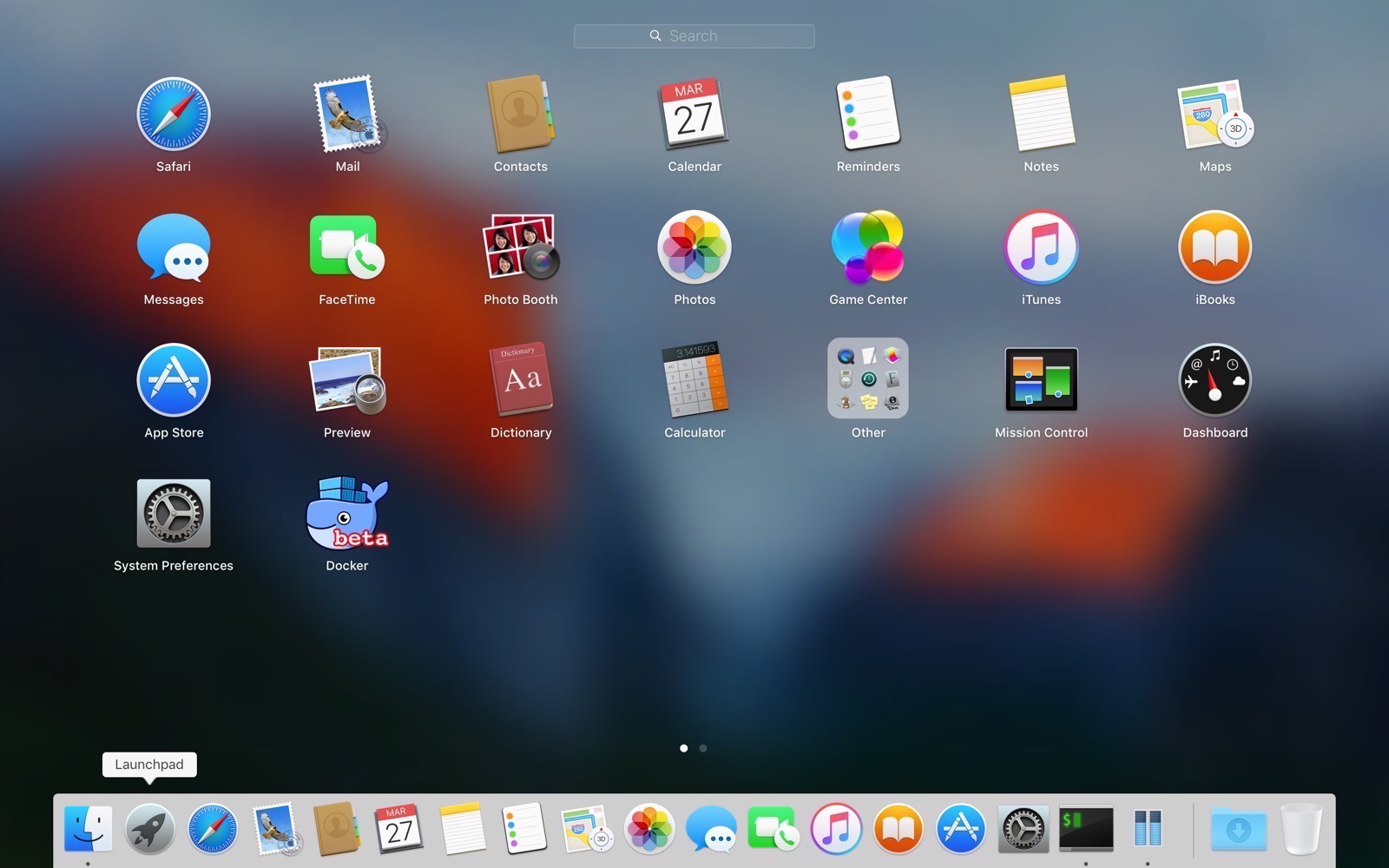Open the App Store
Screen dimensions: 1389x868
[173, 379]
